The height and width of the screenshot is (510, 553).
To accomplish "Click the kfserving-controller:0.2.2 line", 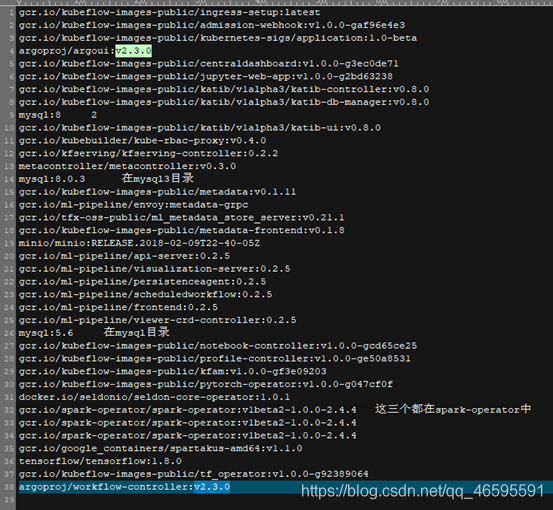I will click(x=148, y=153).
